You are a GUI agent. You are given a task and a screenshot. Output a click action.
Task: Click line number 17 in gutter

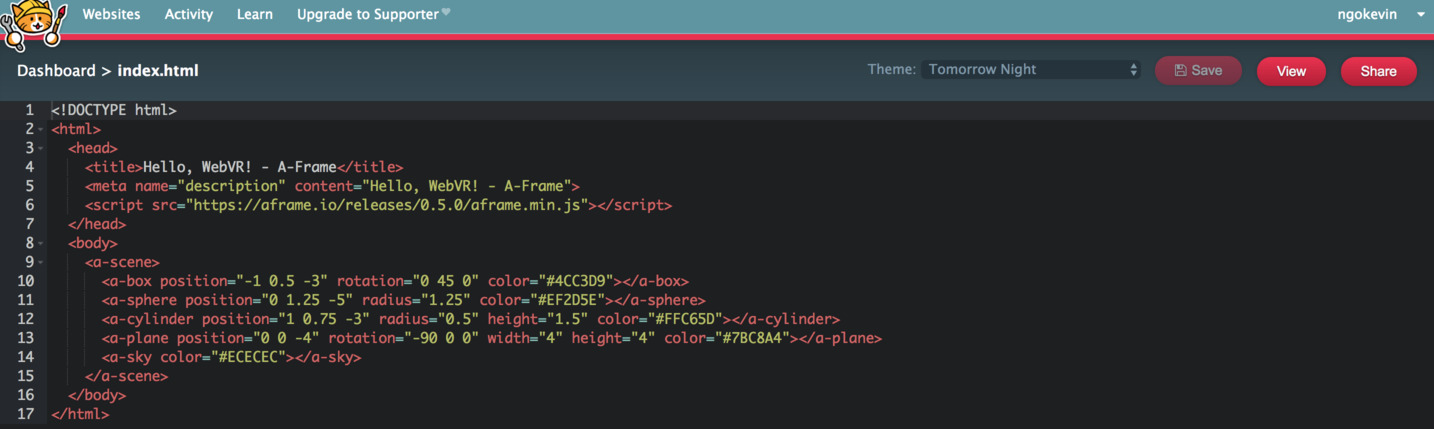(x=25, y=414)
